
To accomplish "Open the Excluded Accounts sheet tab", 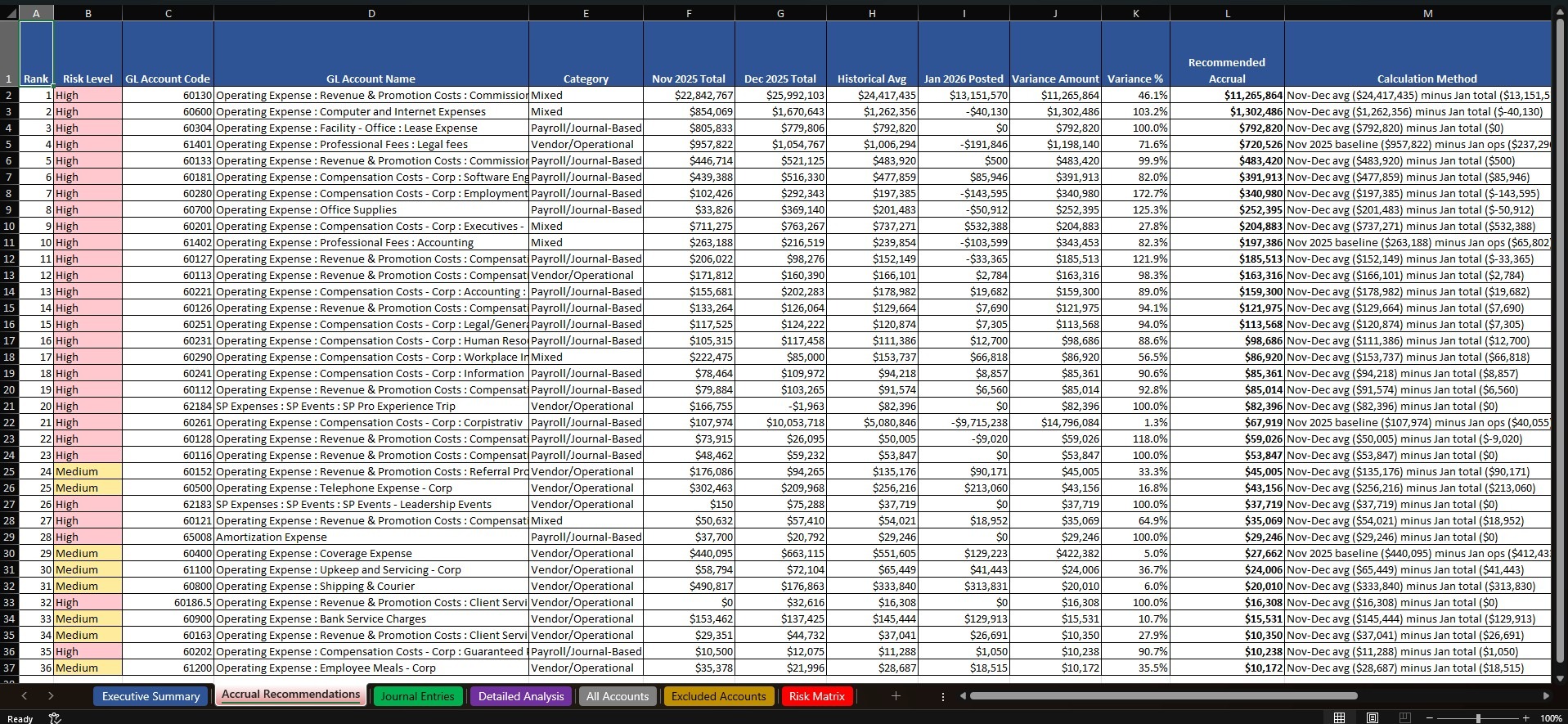I will [x=718, y=696].
